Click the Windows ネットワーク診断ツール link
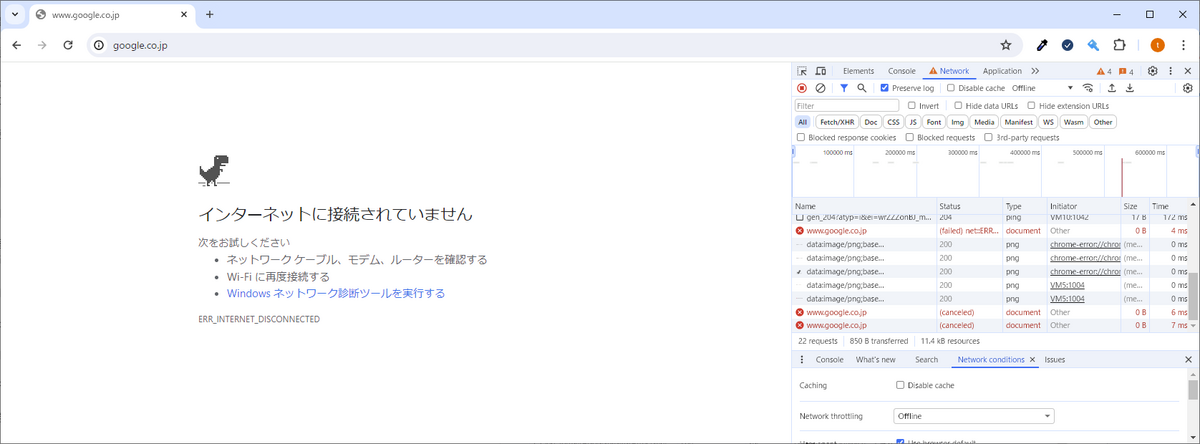Screen dimensions: 1200x444 (x=336, y=293)
